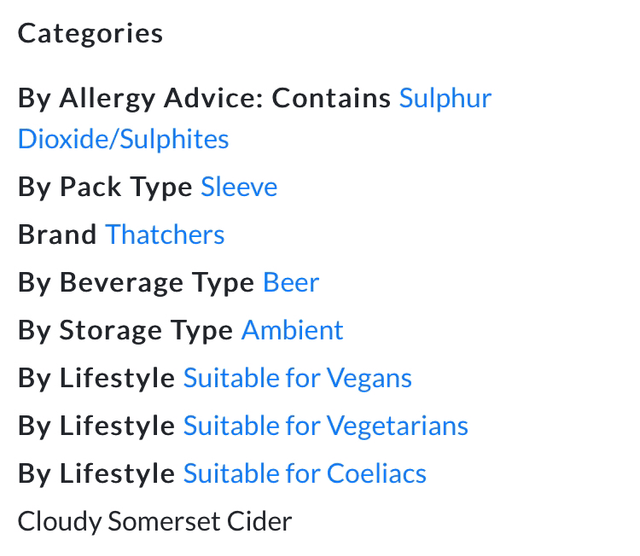
Task: Visit the Suitable for Coeliacs link
Action: pyautogui.click(x=304, y=474)
